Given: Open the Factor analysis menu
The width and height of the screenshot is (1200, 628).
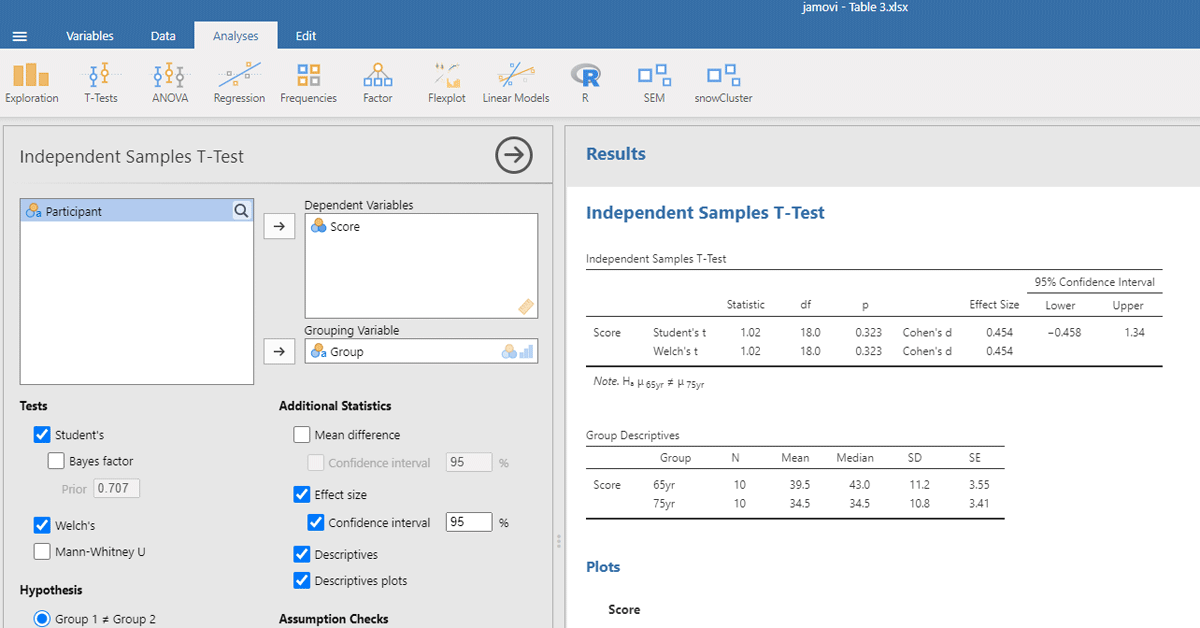Looking at the screenshot, I should [377, 82].
